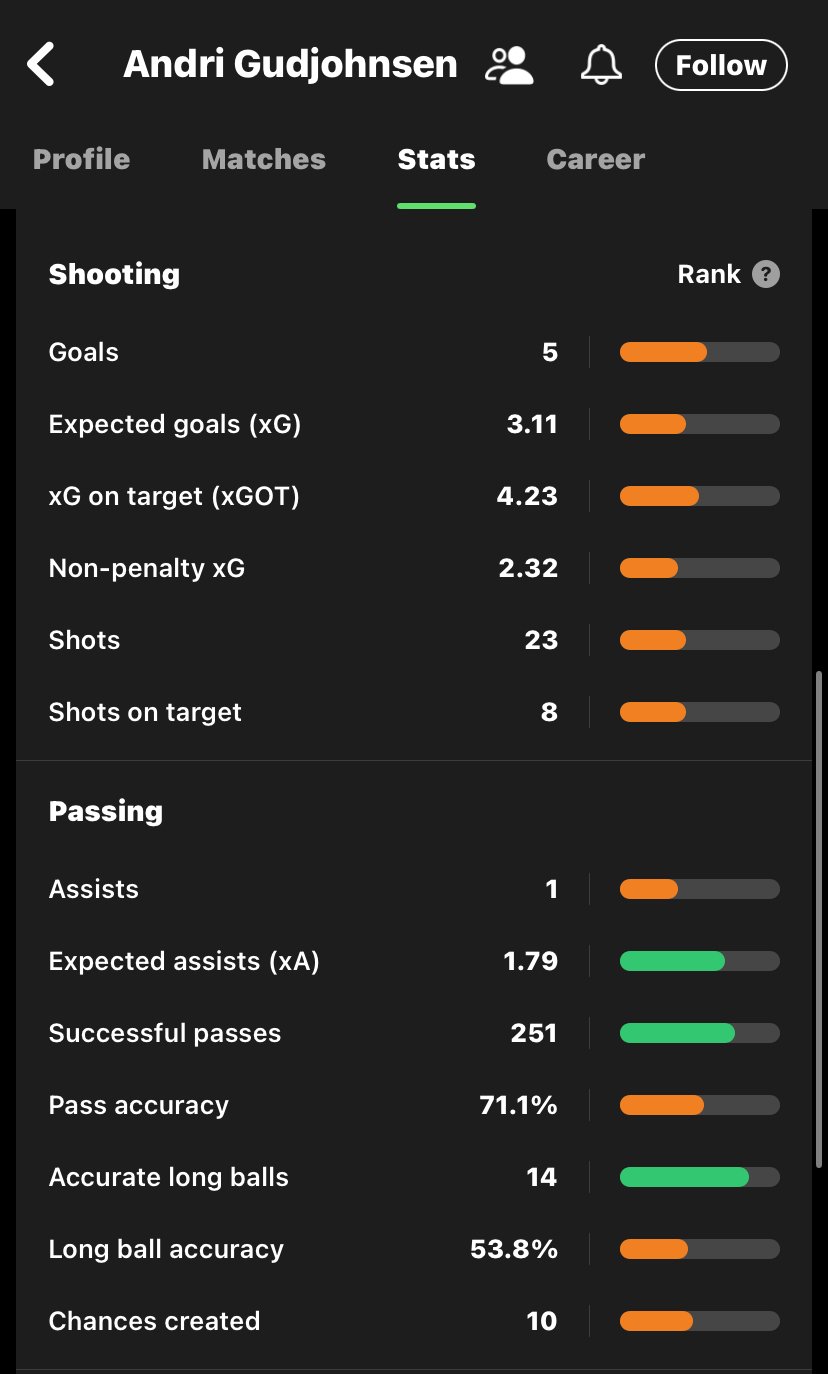Open the Rank help question mark

pos(766,274)
